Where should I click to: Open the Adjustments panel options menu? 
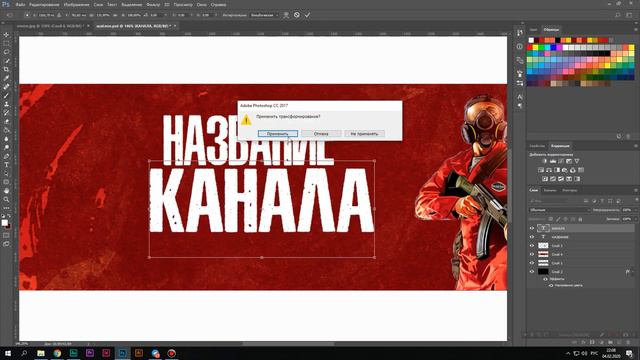coord(636,146)
